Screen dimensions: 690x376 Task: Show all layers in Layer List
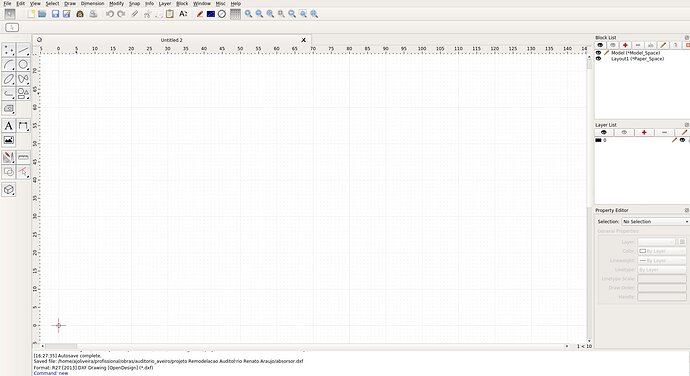click(604, 133)
